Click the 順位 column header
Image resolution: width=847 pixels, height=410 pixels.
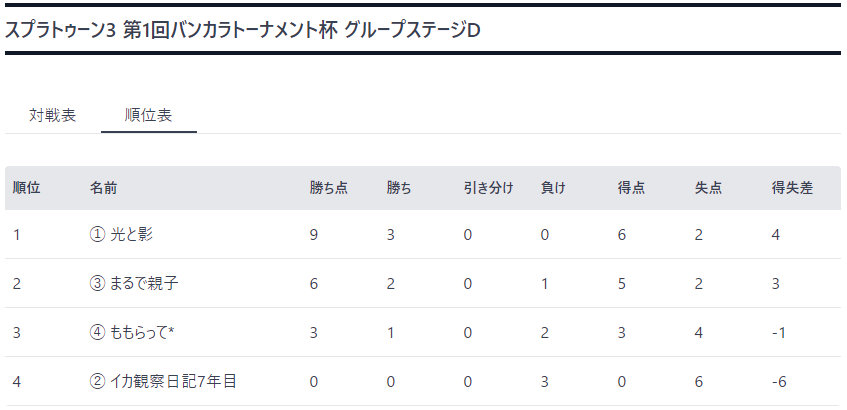tap(26, 188)
